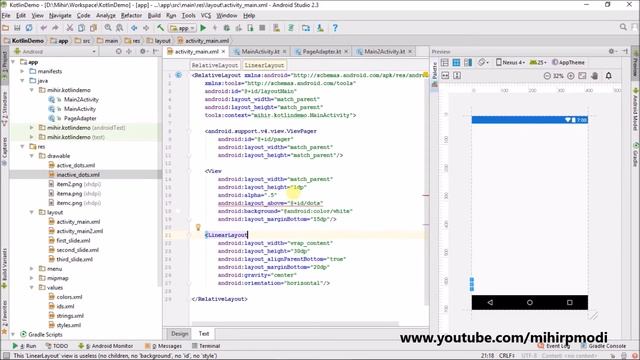Click the AppTheme theme selector
This screenshot has width=640, height=360.
coord(569,62)
